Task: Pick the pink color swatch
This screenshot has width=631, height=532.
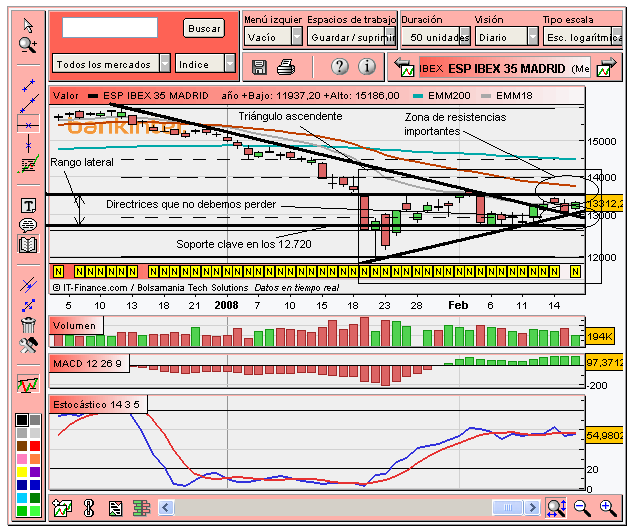Action: tap(22, 459)
